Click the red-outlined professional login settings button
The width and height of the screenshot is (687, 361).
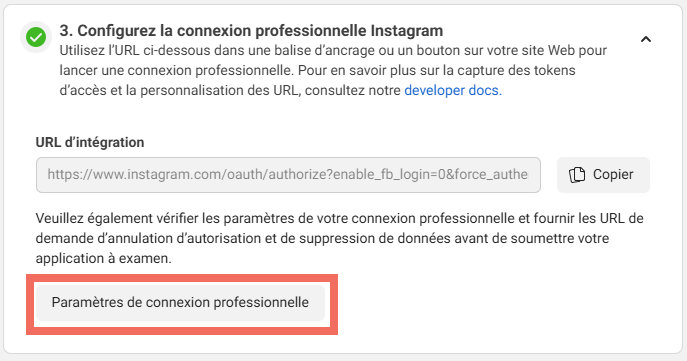pos(180,303)
